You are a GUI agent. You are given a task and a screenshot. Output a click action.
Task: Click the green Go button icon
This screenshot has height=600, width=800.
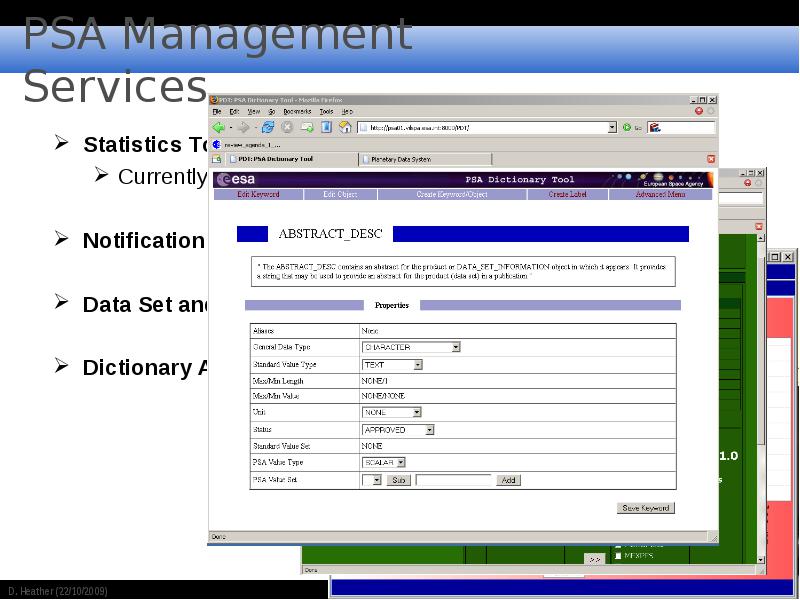tap(627, 128)
